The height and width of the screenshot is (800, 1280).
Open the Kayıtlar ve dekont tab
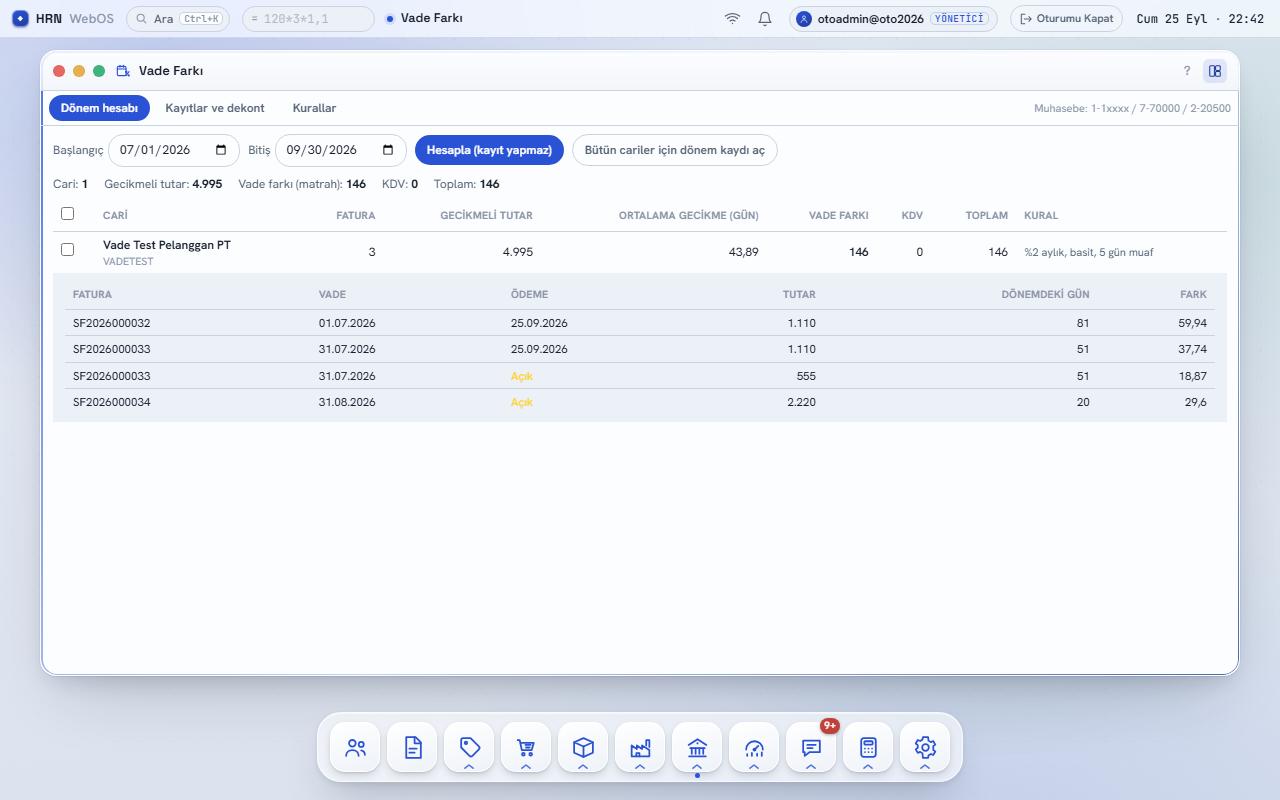point(215,108)
